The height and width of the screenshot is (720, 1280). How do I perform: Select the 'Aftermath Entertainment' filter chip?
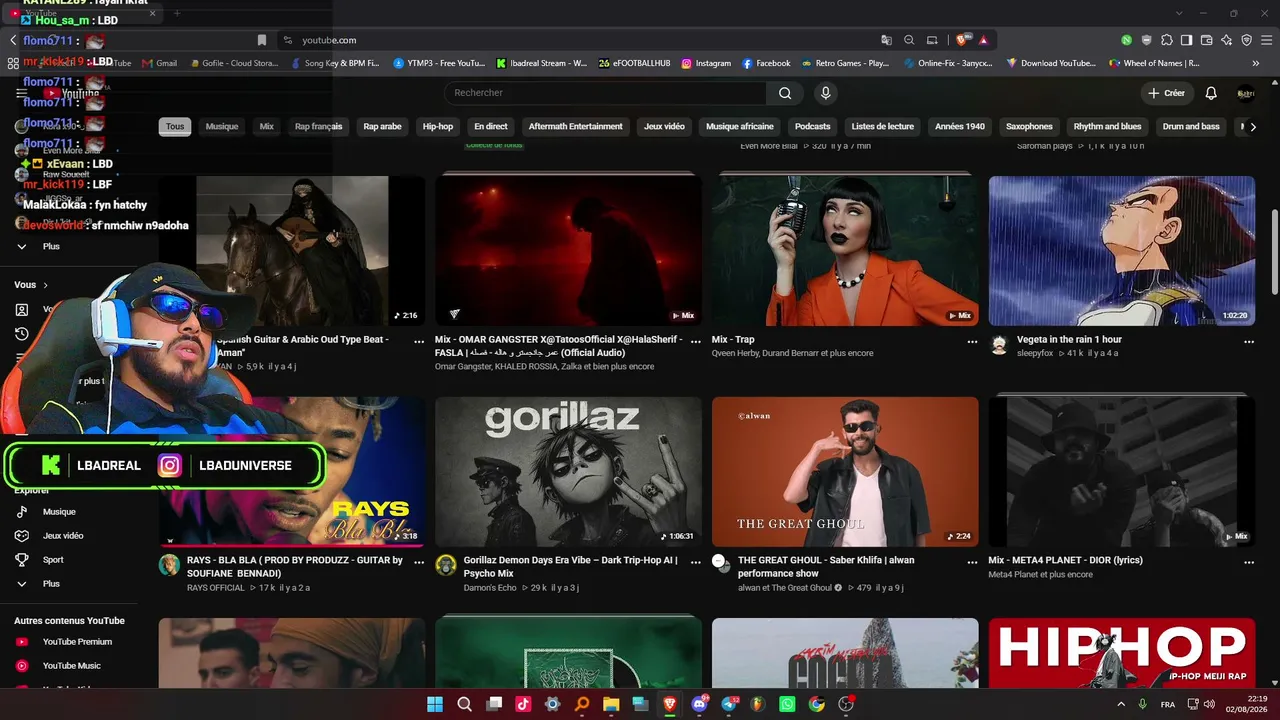[575, 127]
